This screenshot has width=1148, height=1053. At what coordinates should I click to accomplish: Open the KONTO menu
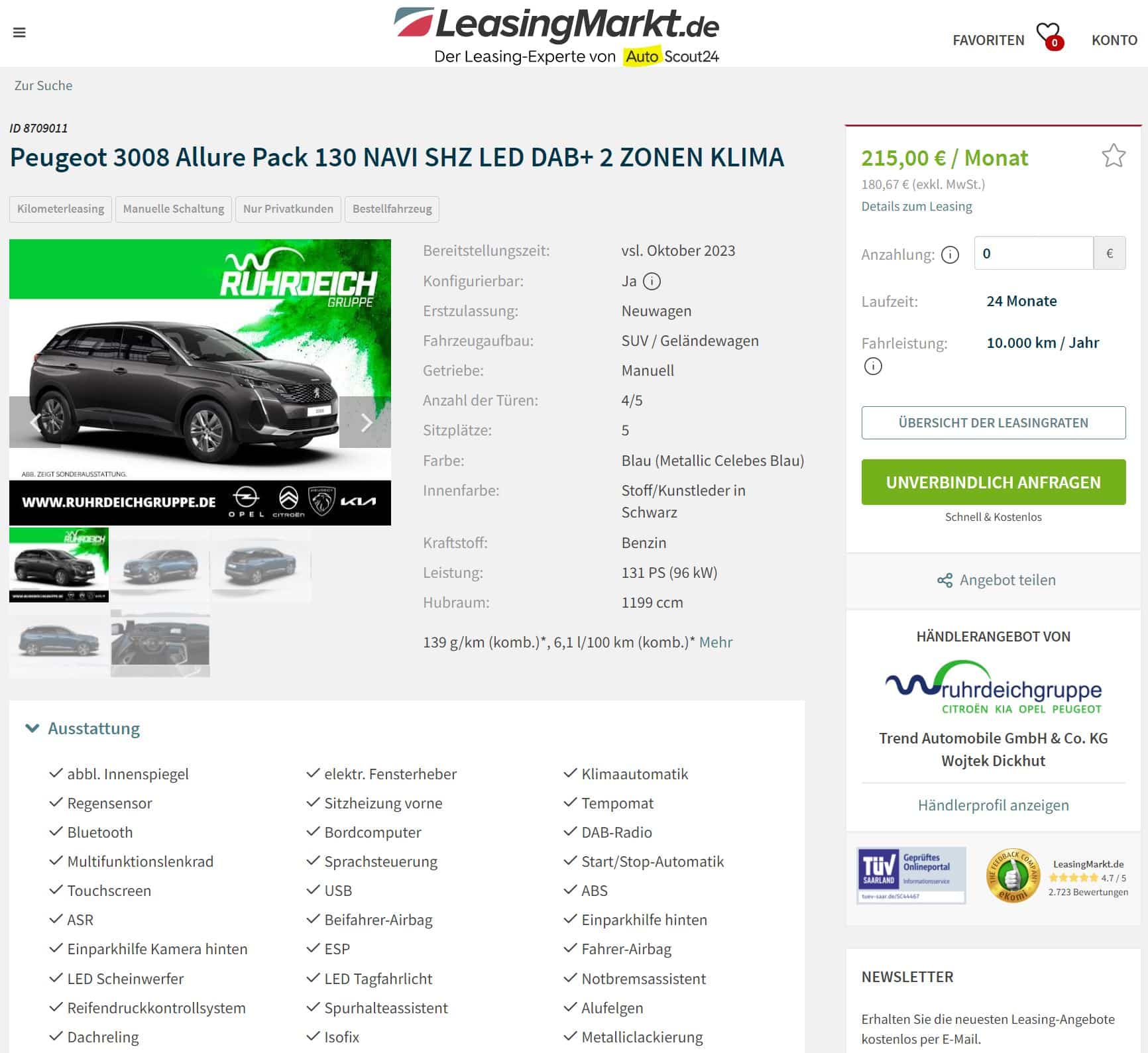(x=1114, y=40)
